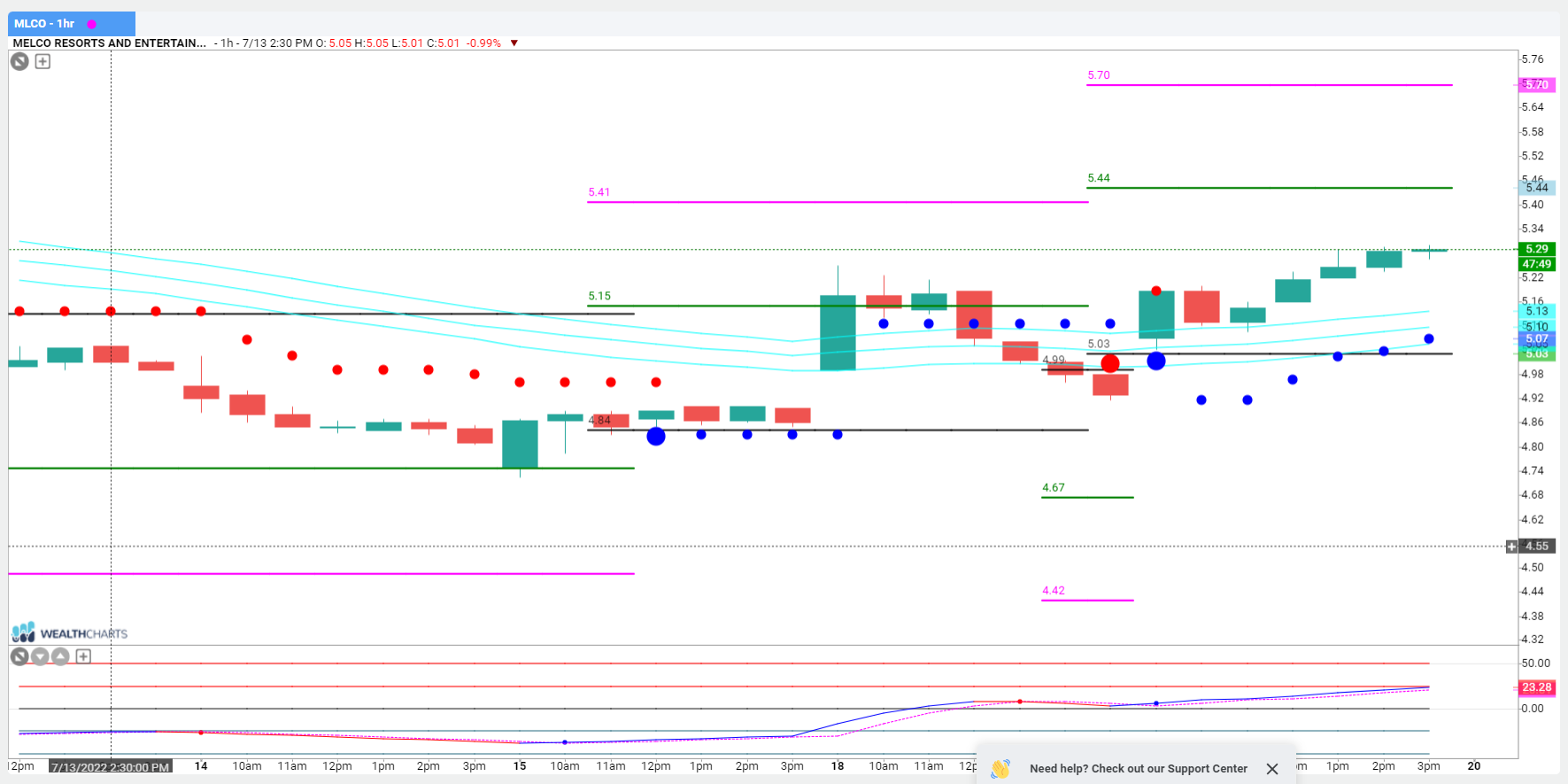Open the Support Center help message
The height and width of the screenshot is (784, 1568).
click(x=1139, y=769)
